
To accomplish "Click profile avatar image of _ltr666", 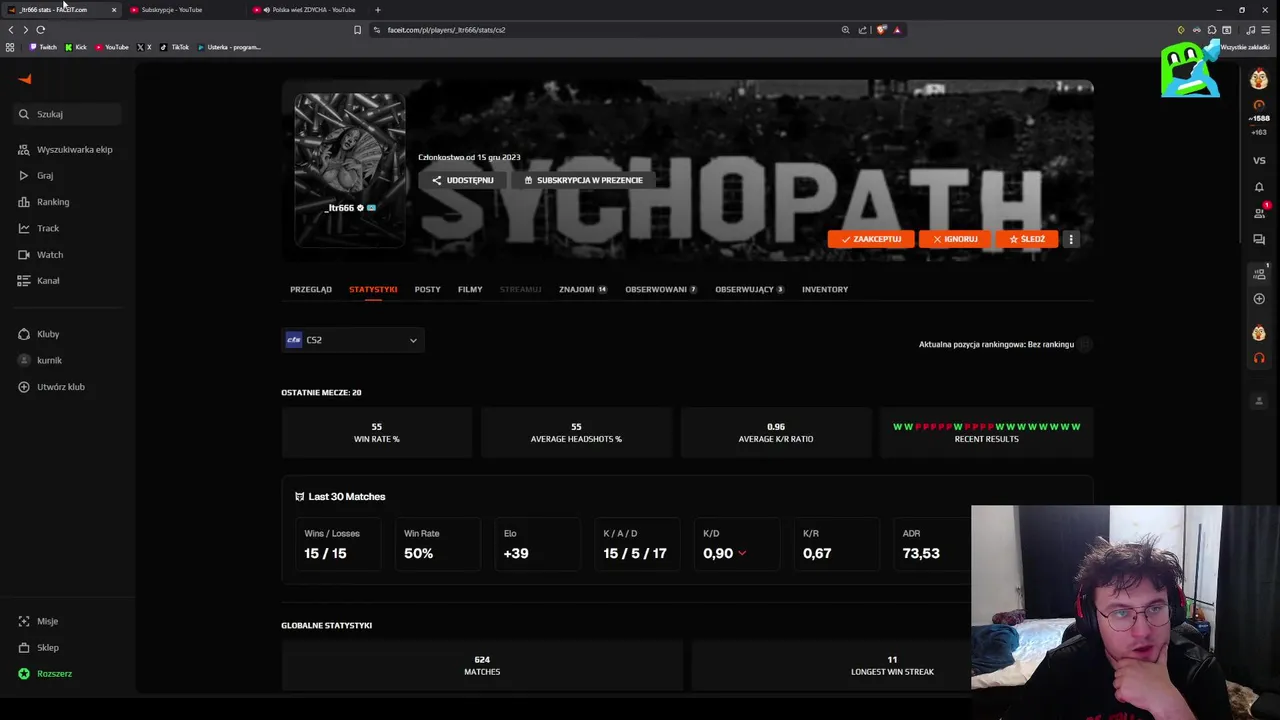I will [x=349, y=147].
